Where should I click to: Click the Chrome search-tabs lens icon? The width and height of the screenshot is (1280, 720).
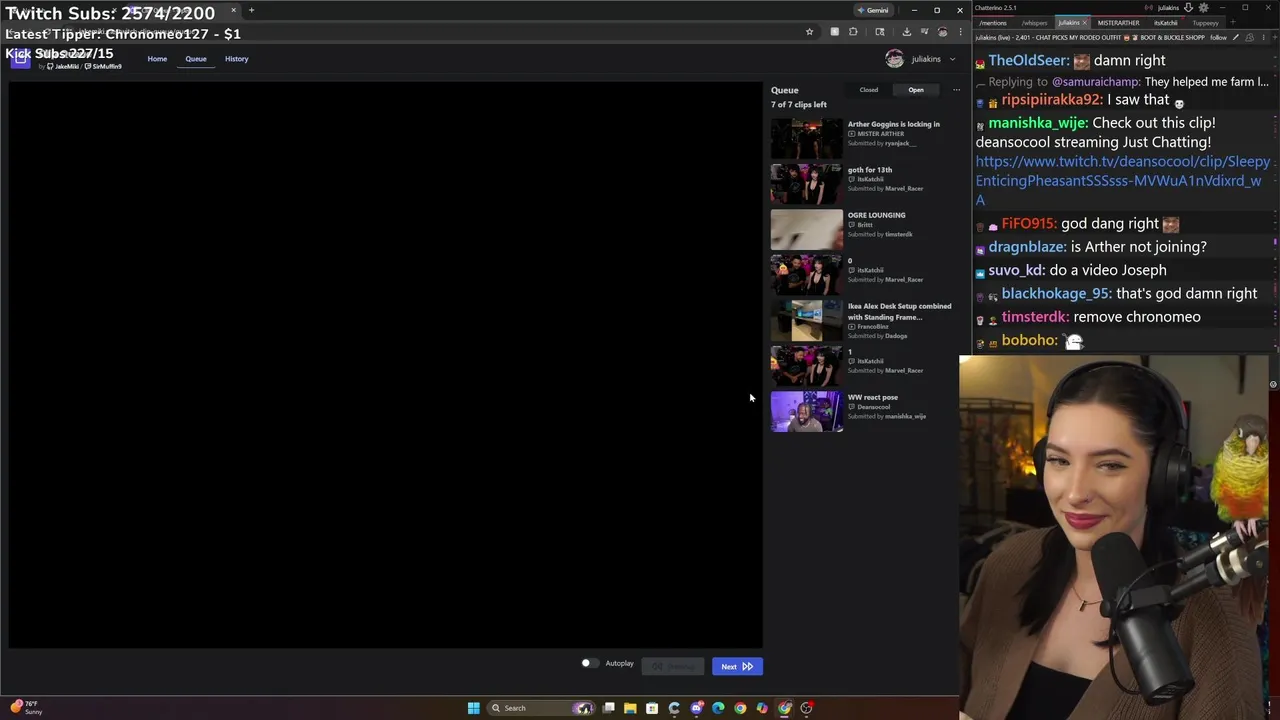pos(880,32)
